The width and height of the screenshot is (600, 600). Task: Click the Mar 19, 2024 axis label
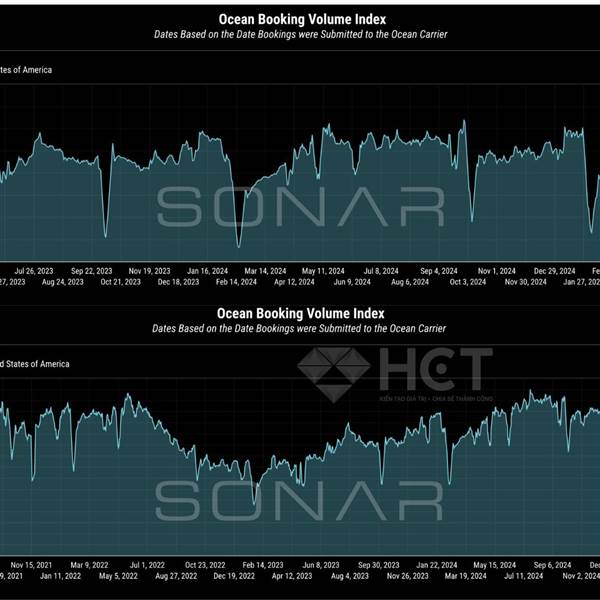465,576
